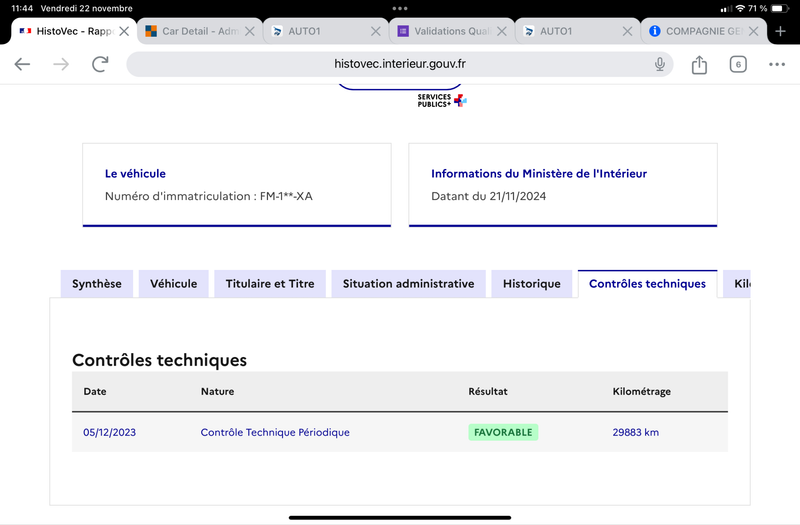Screen dimensions: 800x525
Task: Tap the three dots multitasking indicator
Action: click(399, 8)
